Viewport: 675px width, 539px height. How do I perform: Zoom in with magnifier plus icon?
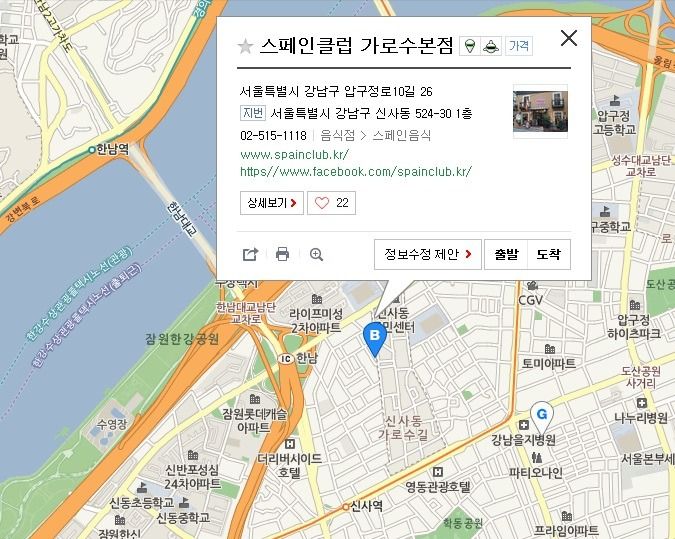[316, 254]
